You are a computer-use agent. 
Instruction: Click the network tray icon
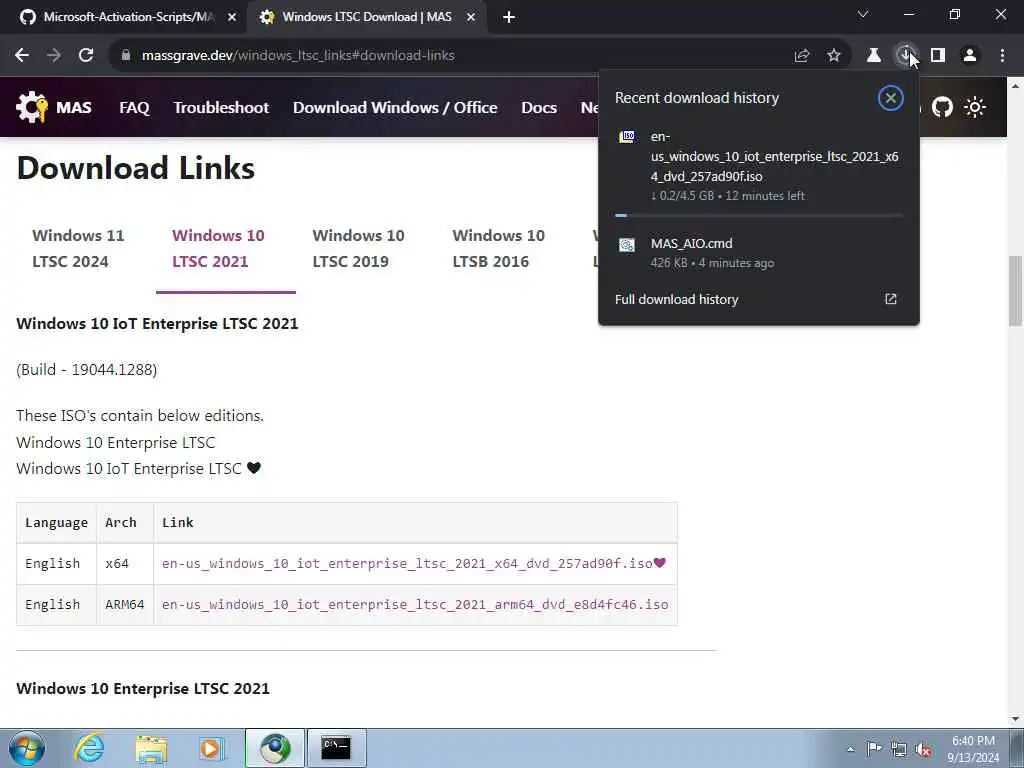pos(899,749)
